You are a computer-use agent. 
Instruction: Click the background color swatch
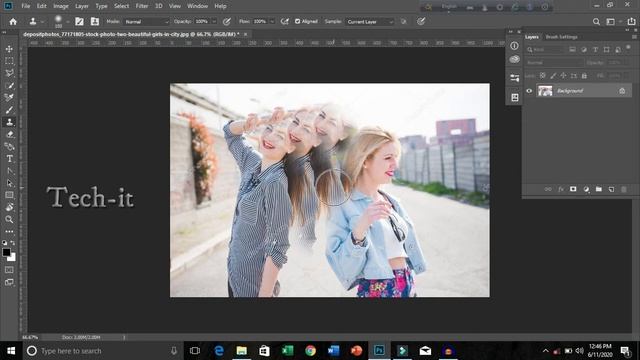[12, 258]
